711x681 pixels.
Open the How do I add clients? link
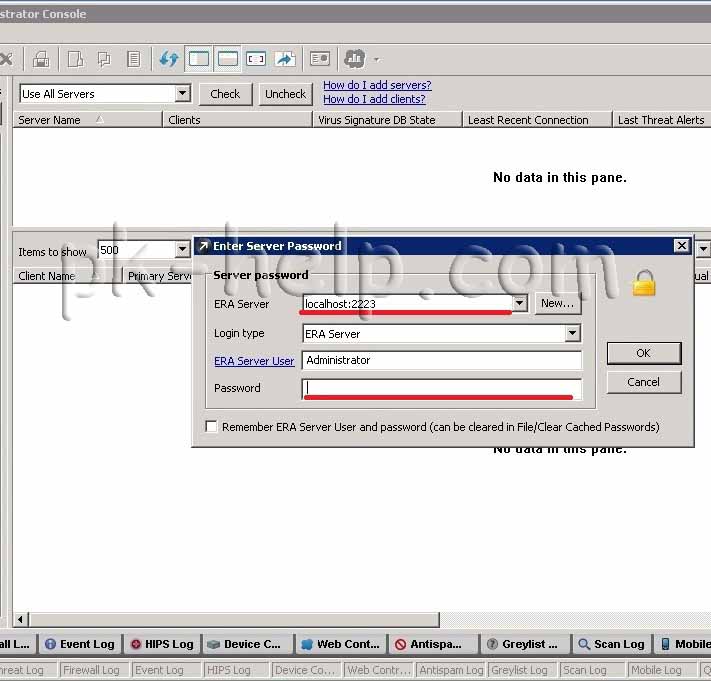[x=374, y=99]
